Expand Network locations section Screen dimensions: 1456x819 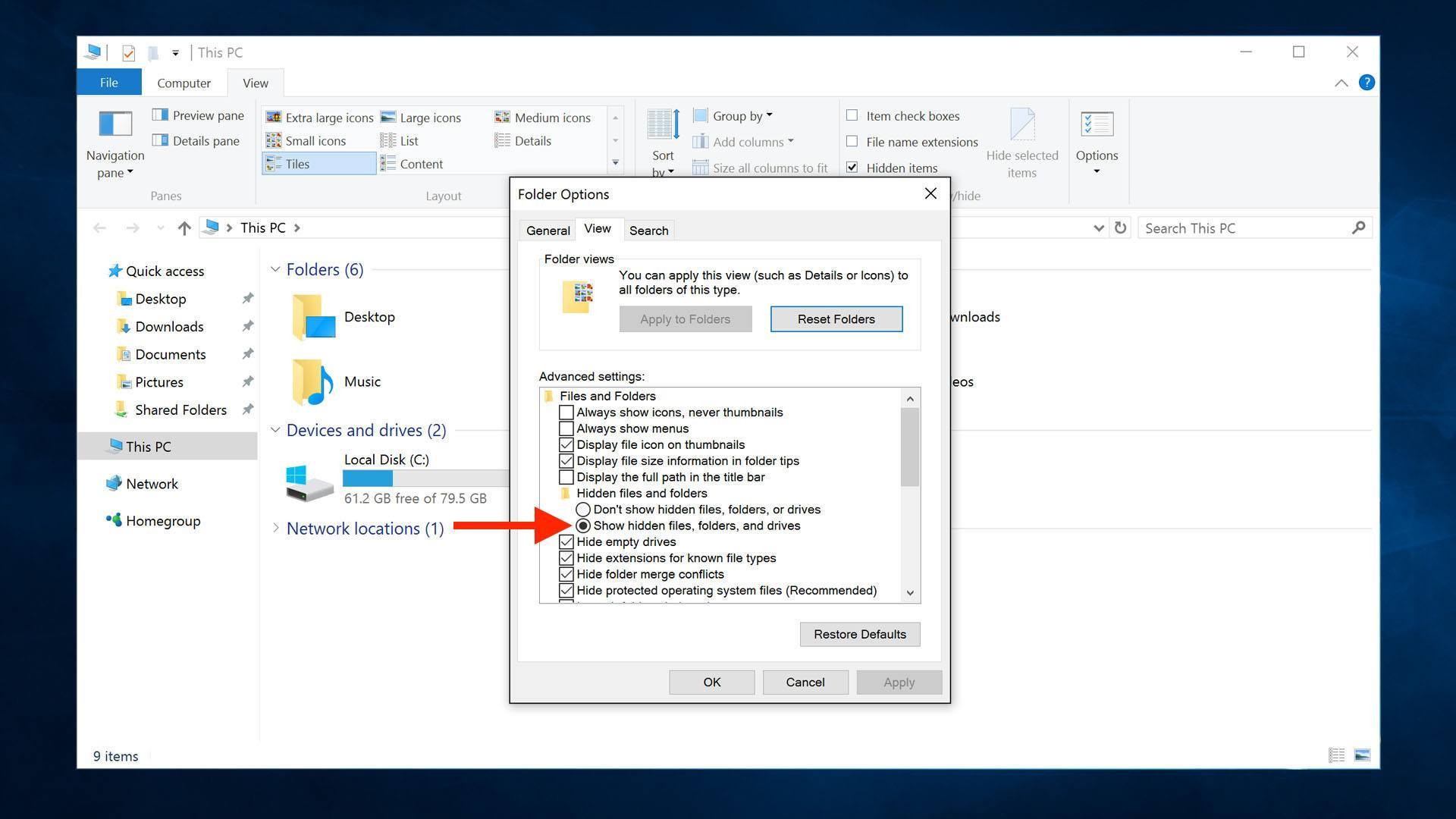coord(275,529)
